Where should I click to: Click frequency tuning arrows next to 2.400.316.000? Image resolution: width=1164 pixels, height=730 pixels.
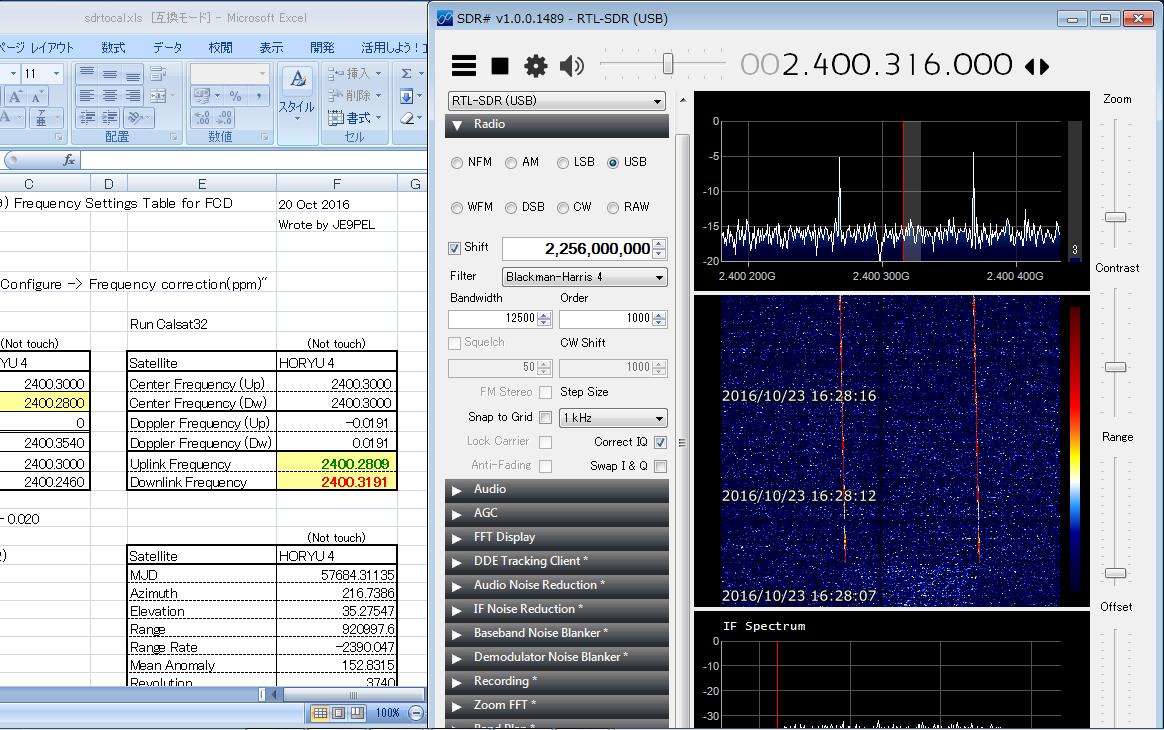pos(1037,67)
